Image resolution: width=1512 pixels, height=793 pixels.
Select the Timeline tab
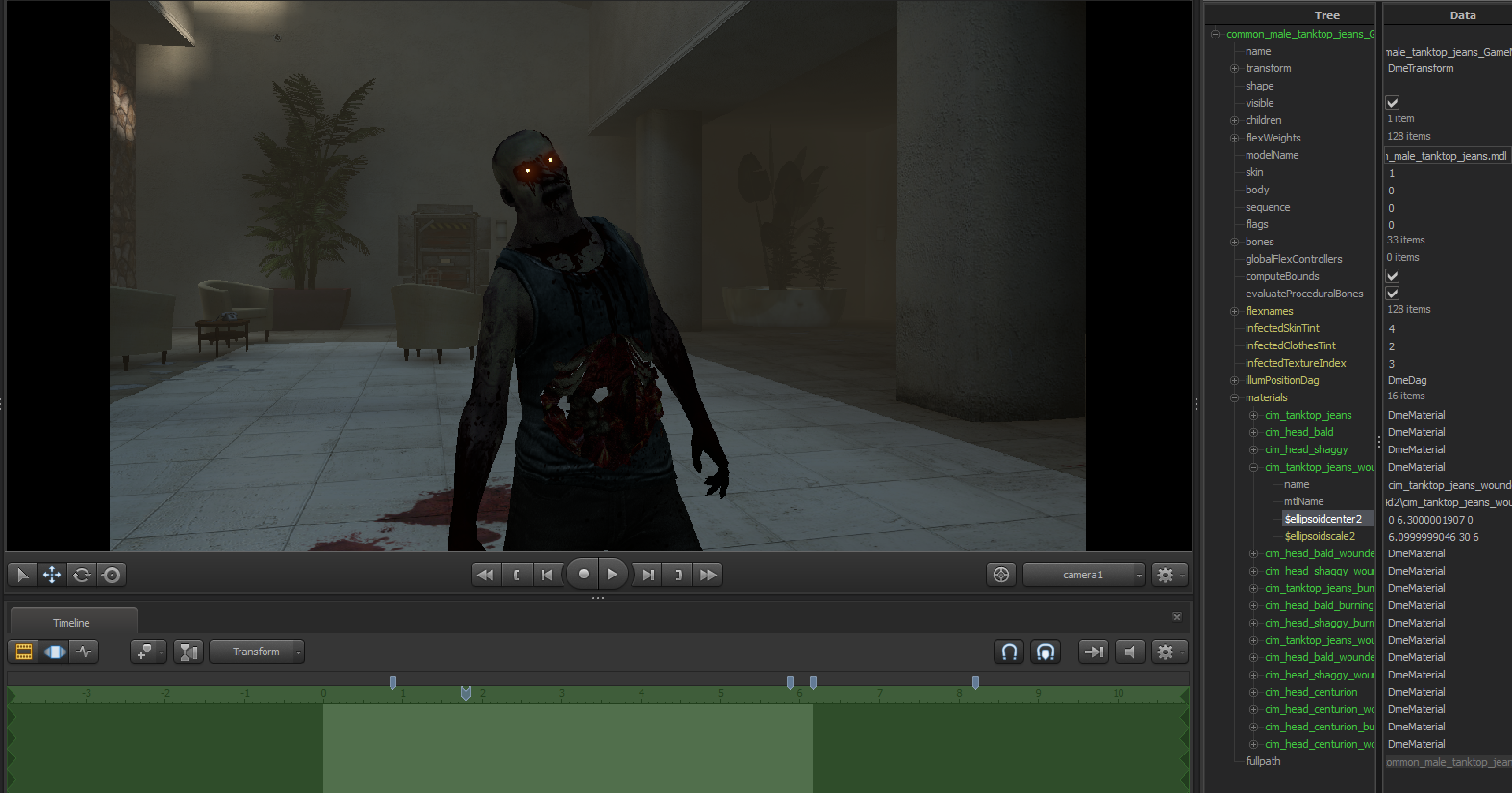point(72,623)
